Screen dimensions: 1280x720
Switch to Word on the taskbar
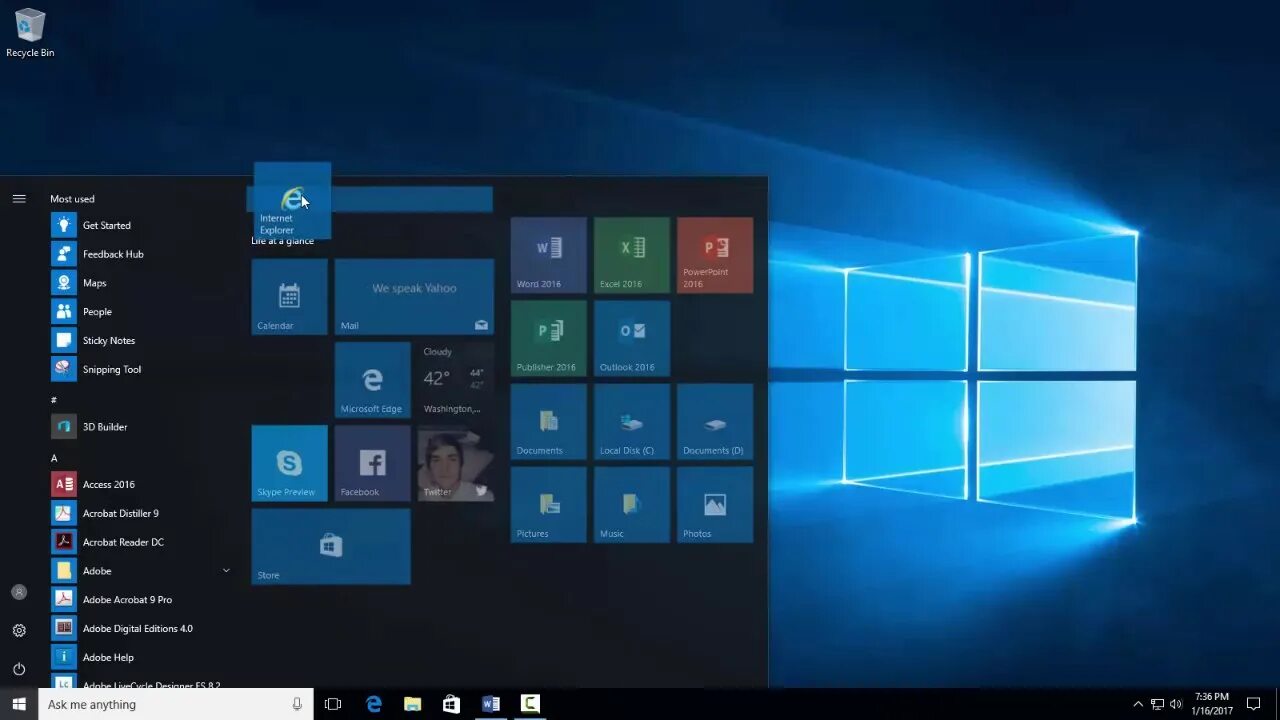490,704
